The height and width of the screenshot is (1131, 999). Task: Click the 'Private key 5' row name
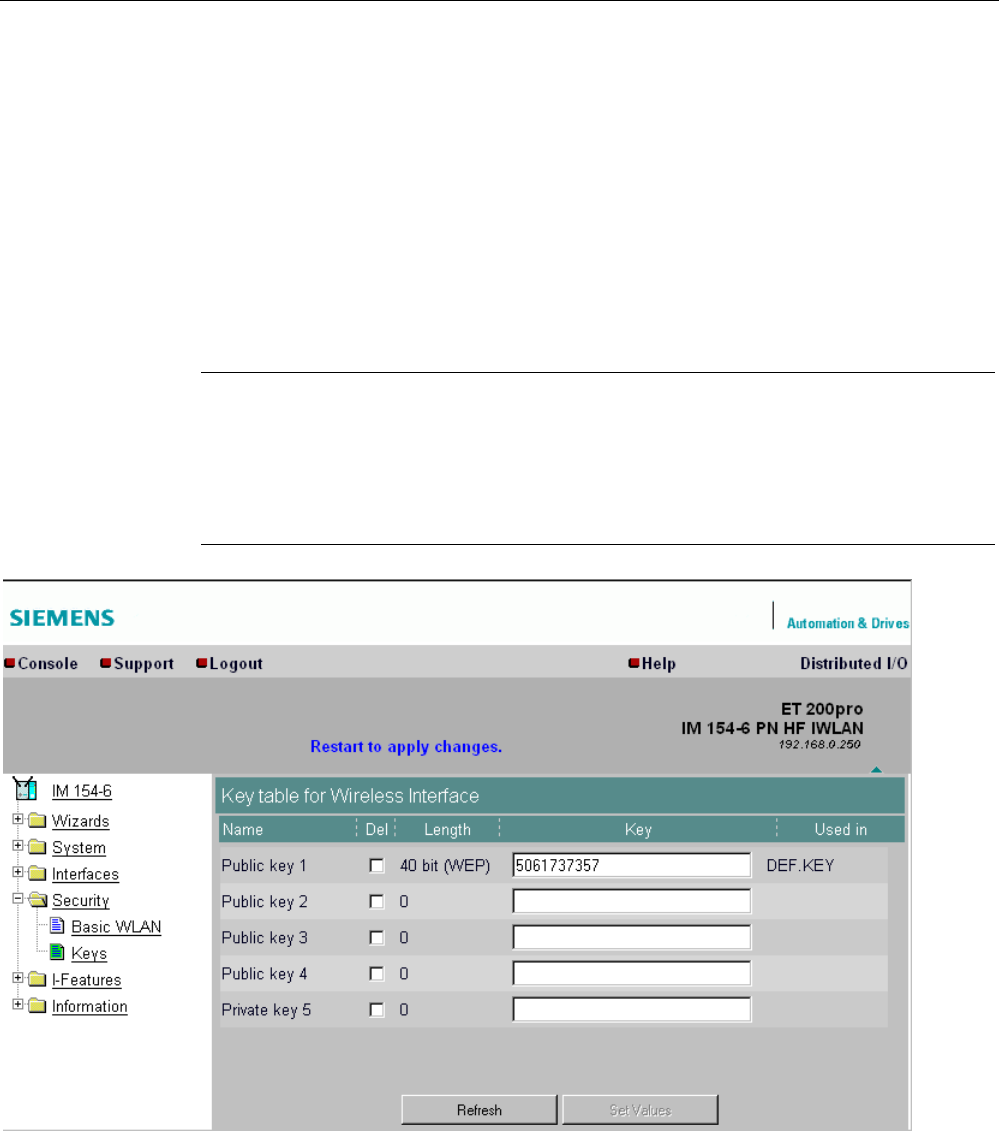(x=266, y=1010)
